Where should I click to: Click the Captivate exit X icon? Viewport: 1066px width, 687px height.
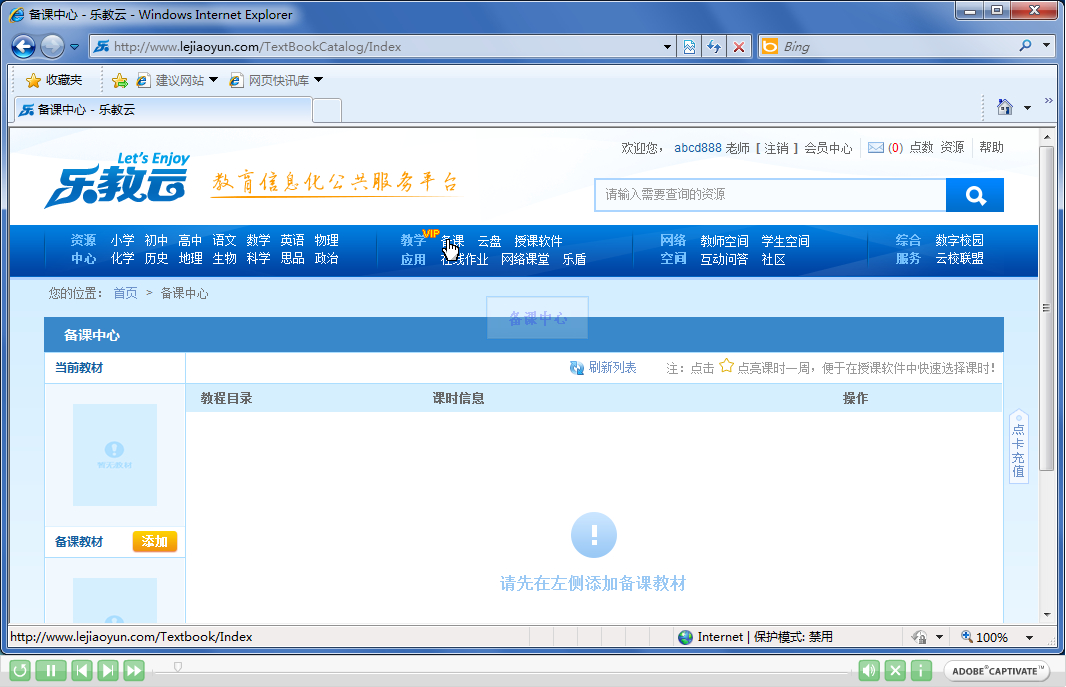click(895, 671)
